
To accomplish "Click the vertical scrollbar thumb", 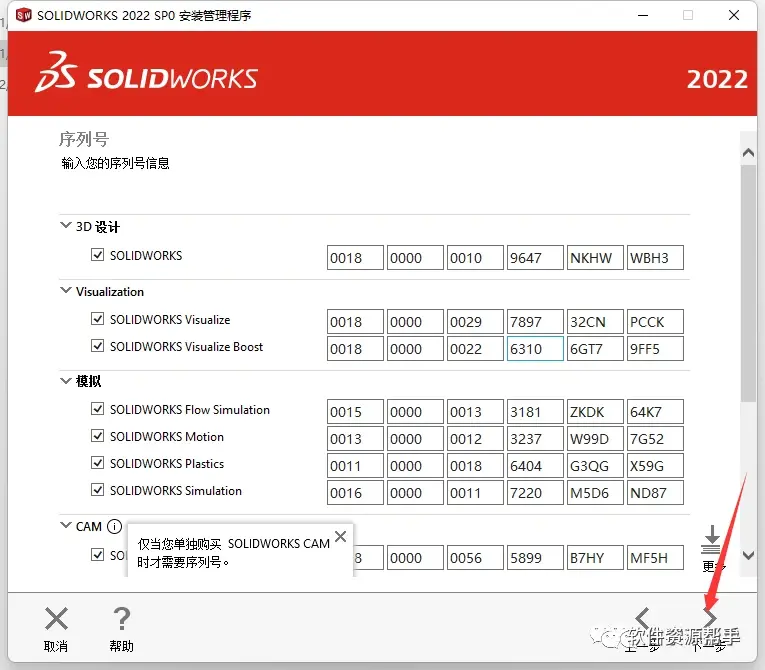I will [x=748, y=284].
